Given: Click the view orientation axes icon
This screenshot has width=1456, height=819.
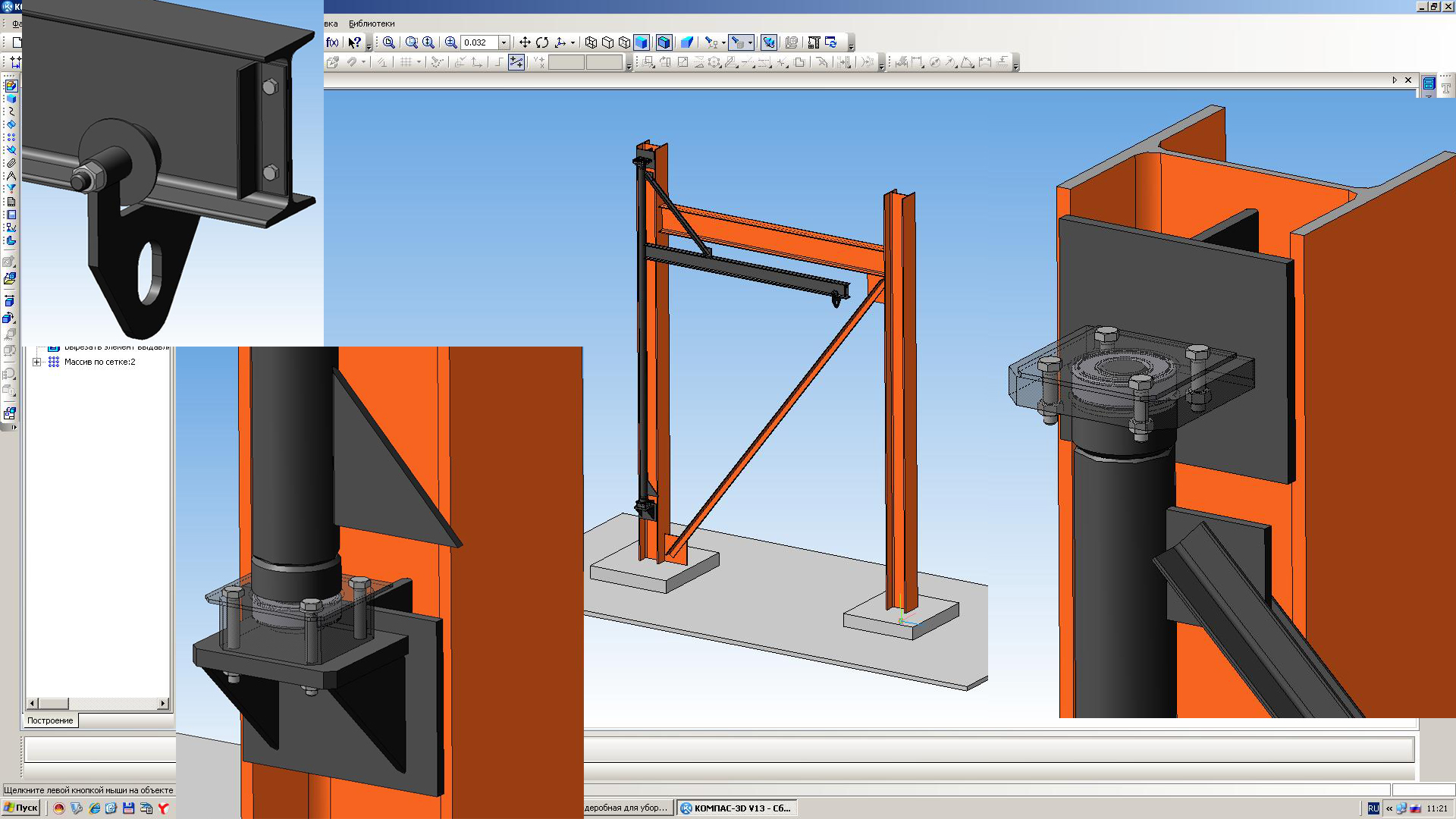Looking at the screenshot, I should pos(560,42).
